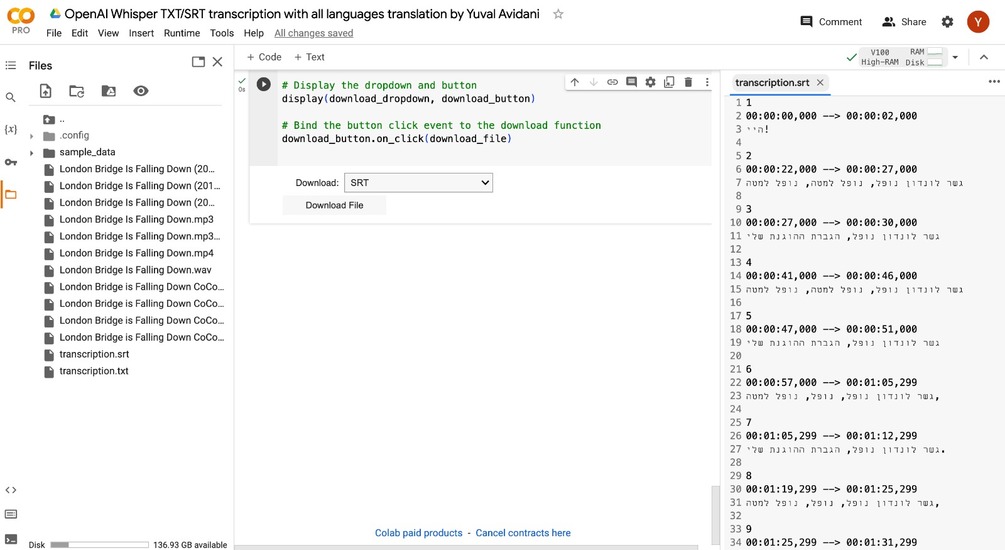The height and width of the screenshot is (550, 1005).
Task: Click the Download File button
Action: pos(334,205)
